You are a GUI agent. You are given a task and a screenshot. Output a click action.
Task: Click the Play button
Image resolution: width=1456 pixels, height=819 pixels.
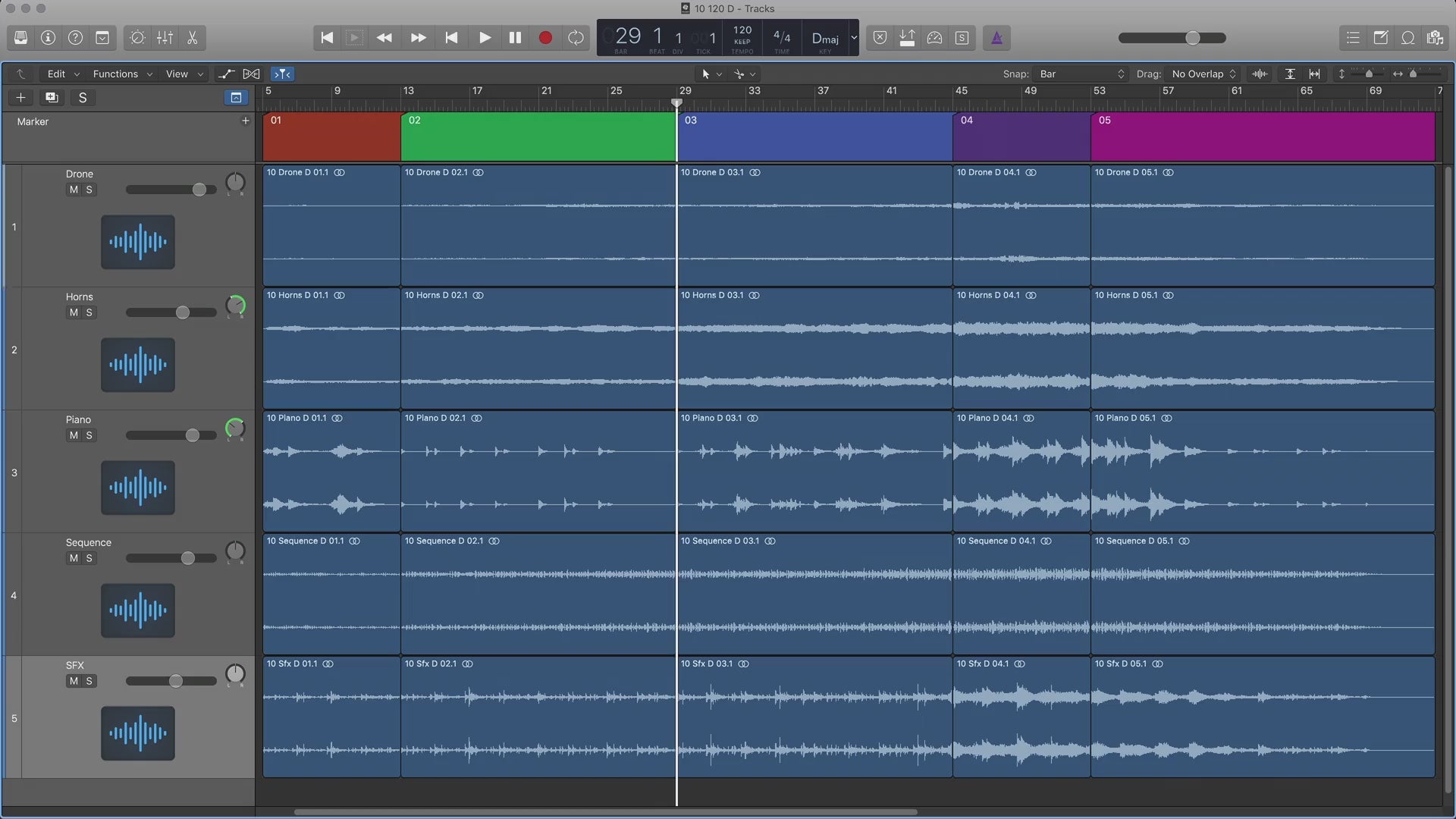(x=485, y=38)
